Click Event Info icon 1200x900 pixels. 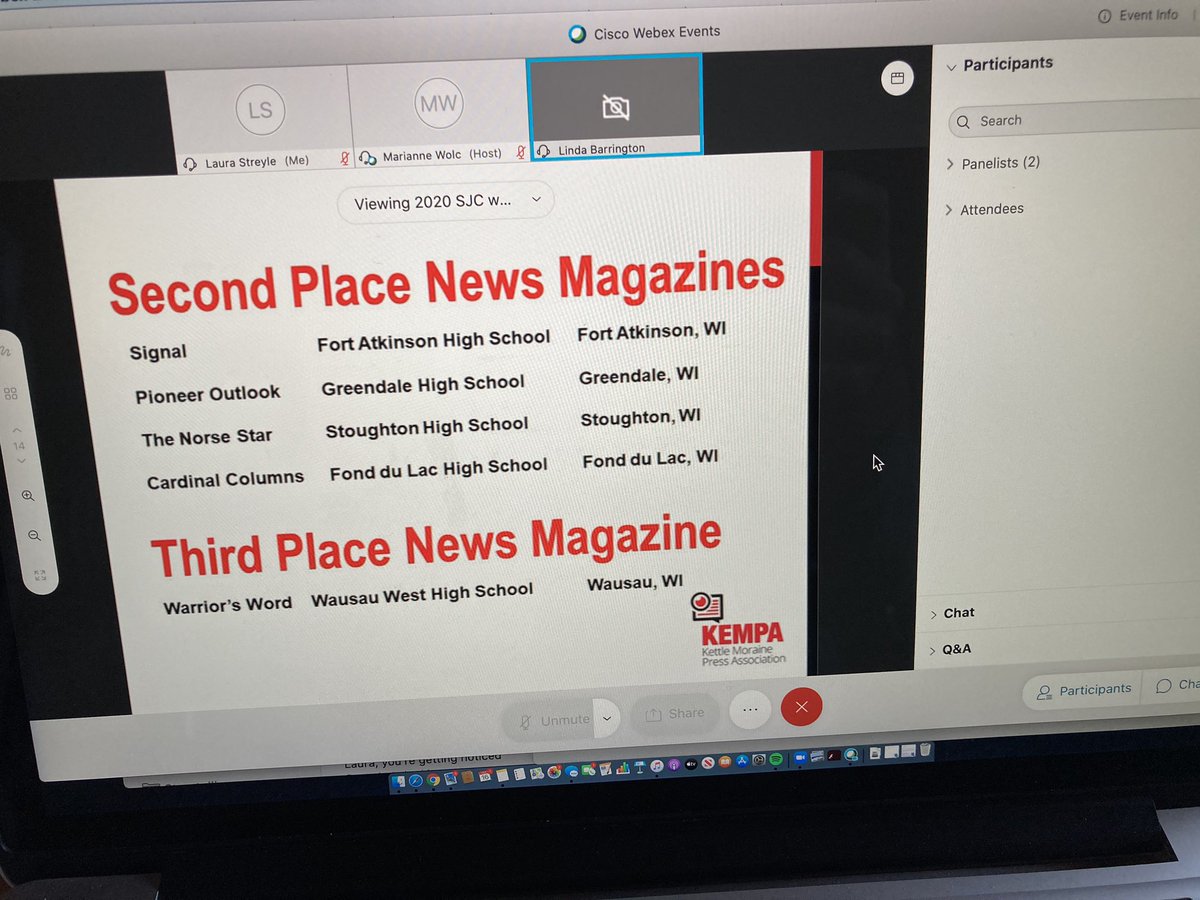click(x=1104, y=16)
